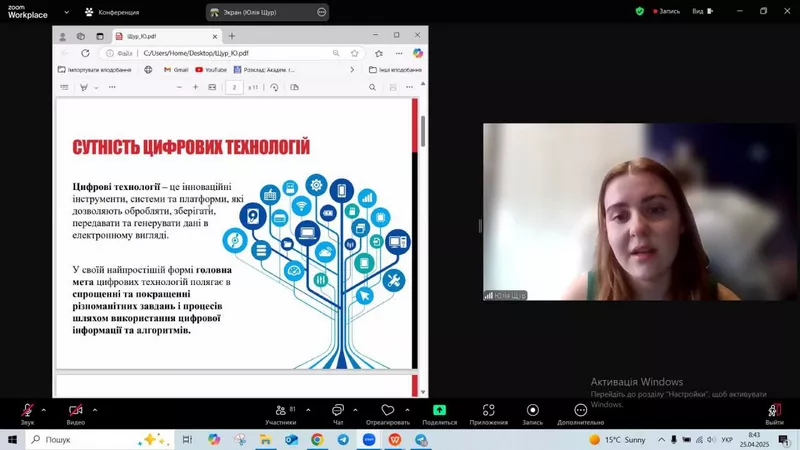
Task: Open options on the Экран (Юлія Щур) share indicator
Action: tap(321, 12)
